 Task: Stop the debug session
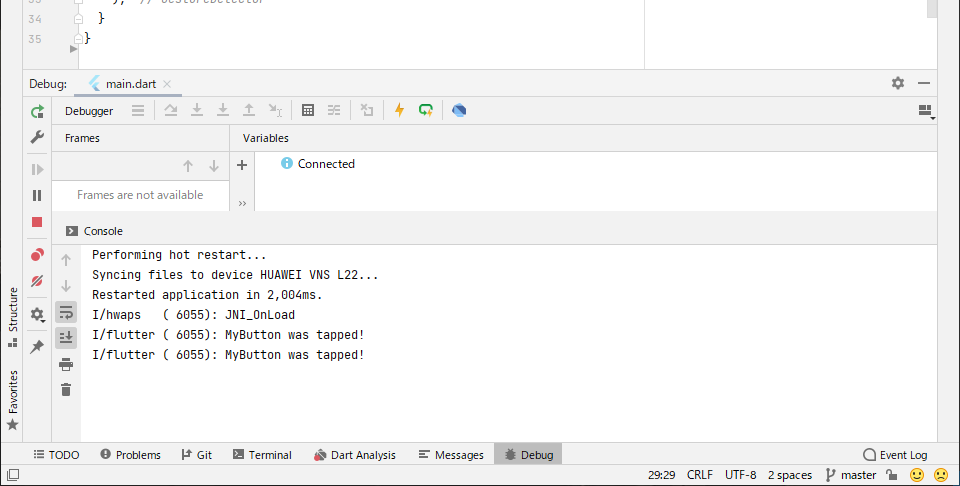click(x=37, y=222)
